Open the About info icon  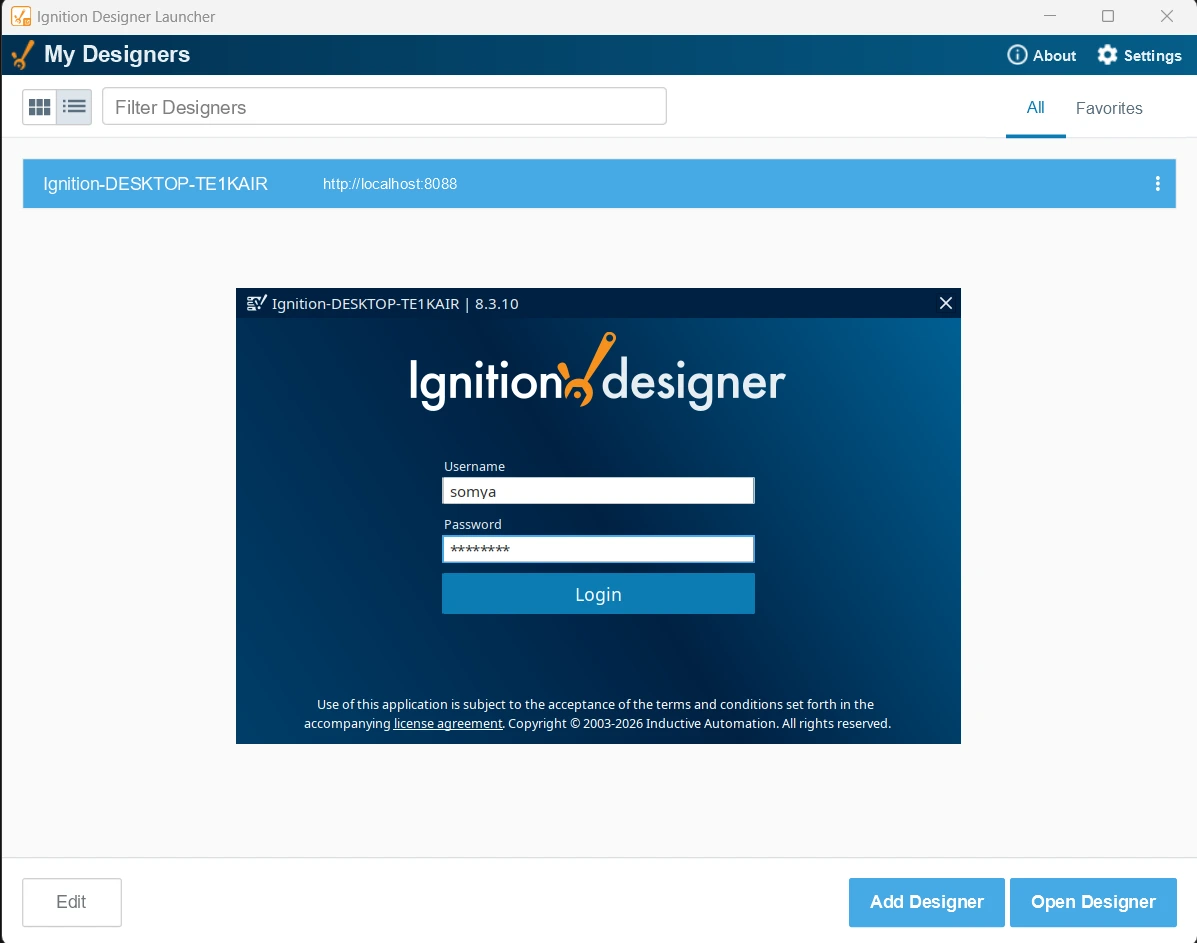coord(1017,55)
